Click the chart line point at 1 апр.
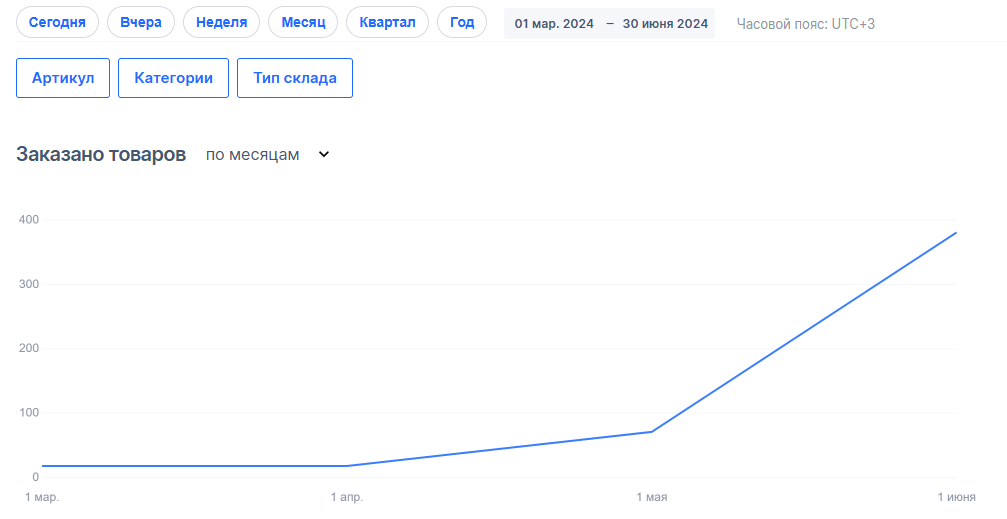Image resolution: width=1007 pixels, height=519 pixels. click(347, 466)
